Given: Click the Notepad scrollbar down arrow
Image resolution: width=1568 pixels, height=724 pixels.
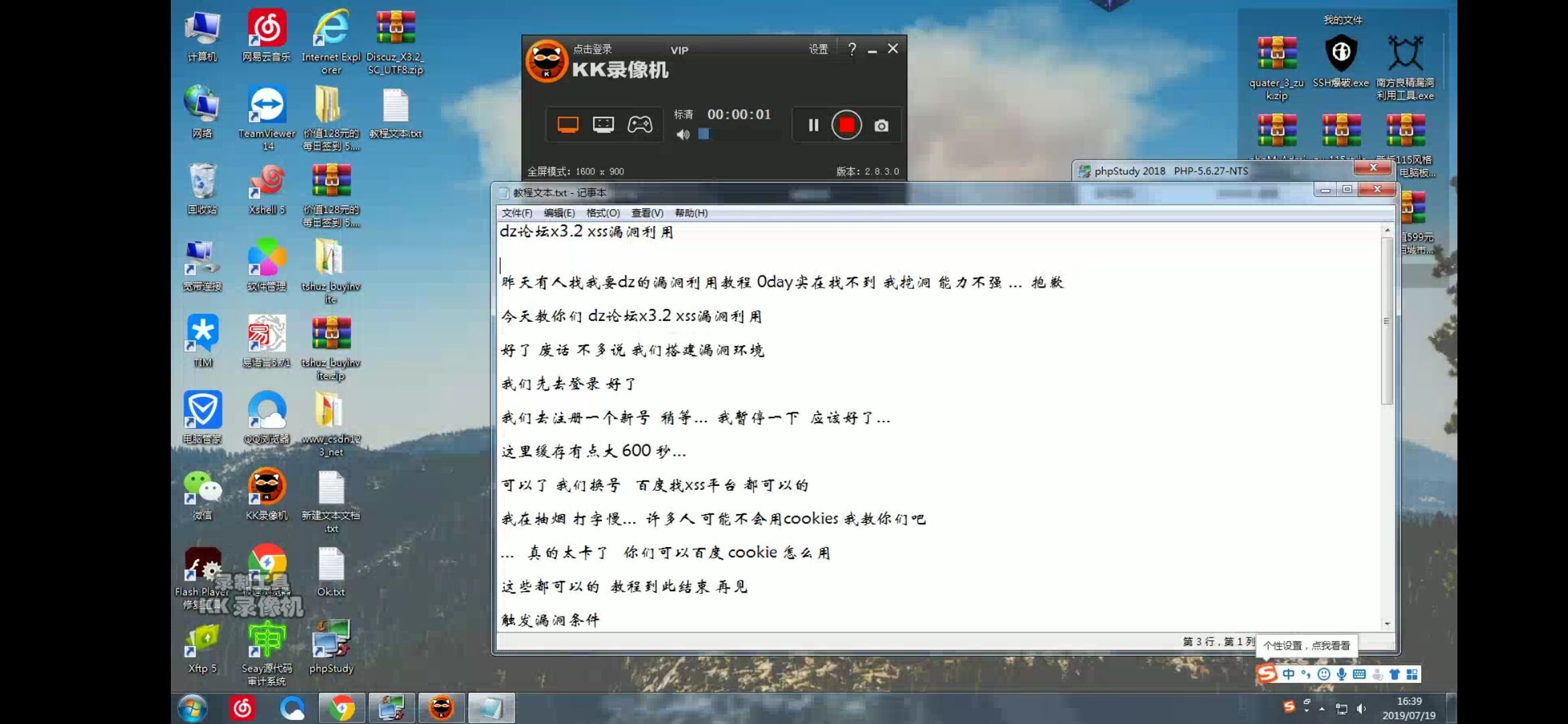Looking at the screenshot, I should pyautogui.click(x=1387, y=624).
